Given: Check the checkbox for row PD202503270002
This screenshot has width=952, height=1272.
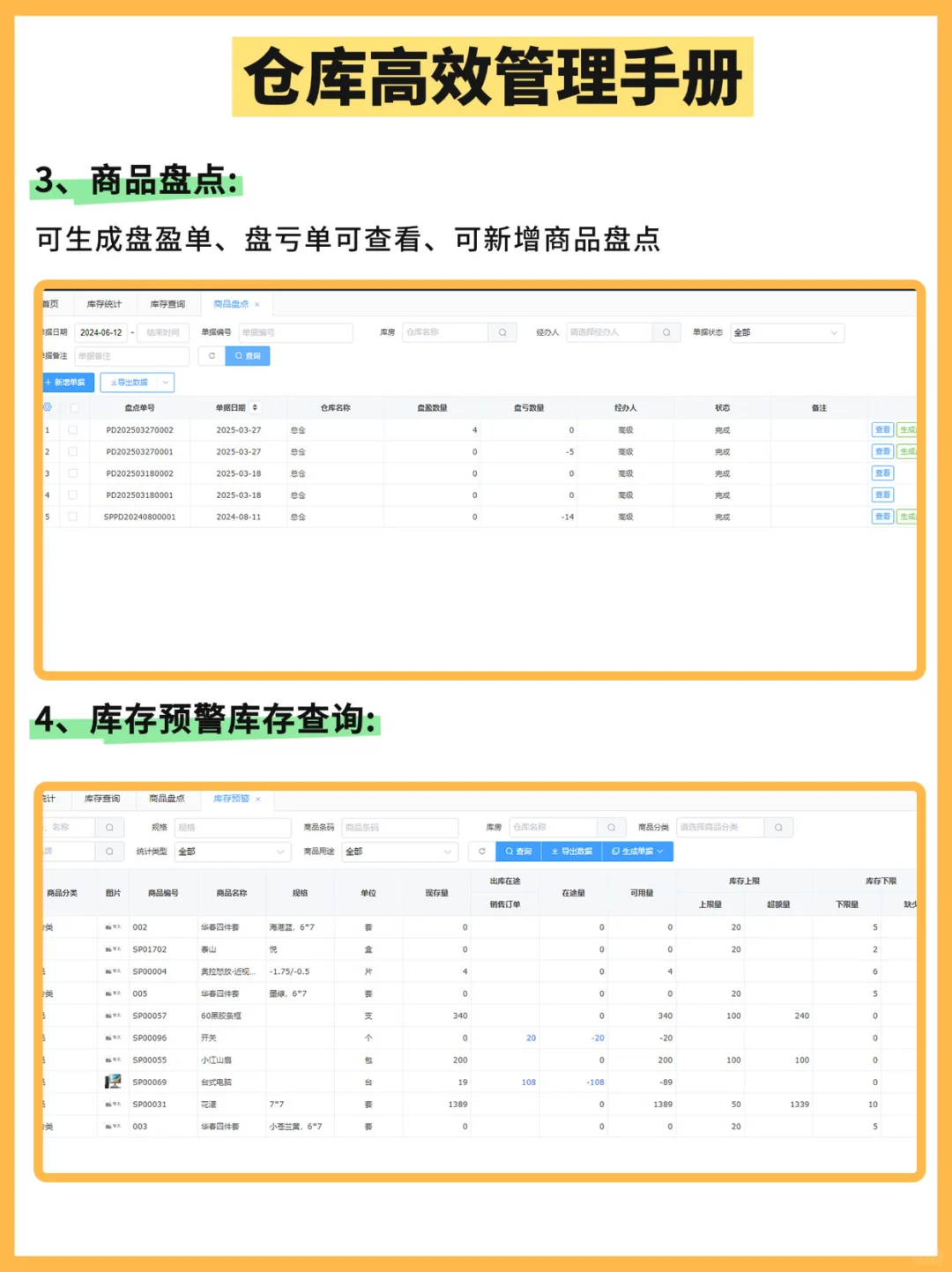Looking at the screenshot, I should 74,430.
